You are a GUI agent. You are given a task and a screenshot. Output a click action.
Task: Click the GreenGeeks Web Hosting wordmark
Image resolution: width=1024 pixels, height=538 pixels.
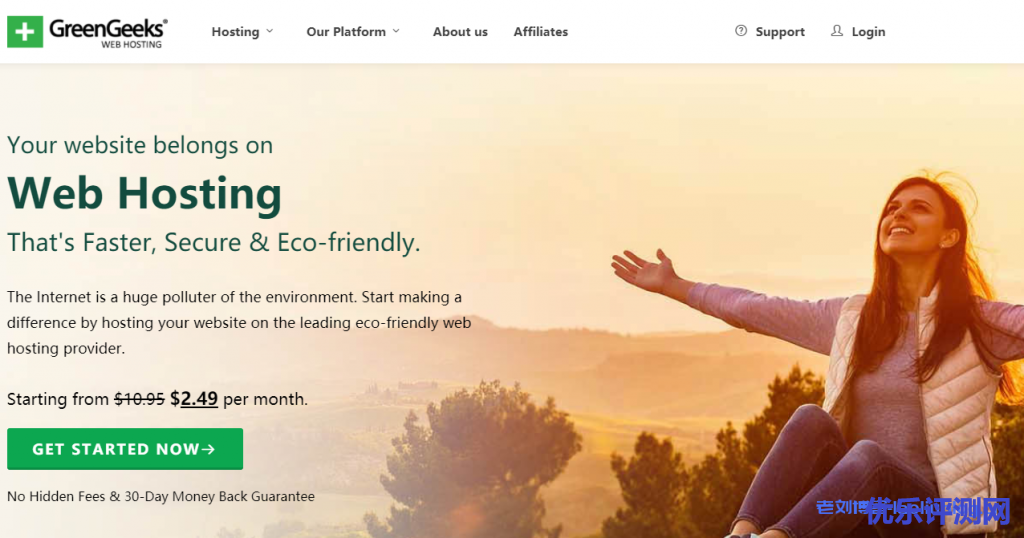(x=108, y=33)
